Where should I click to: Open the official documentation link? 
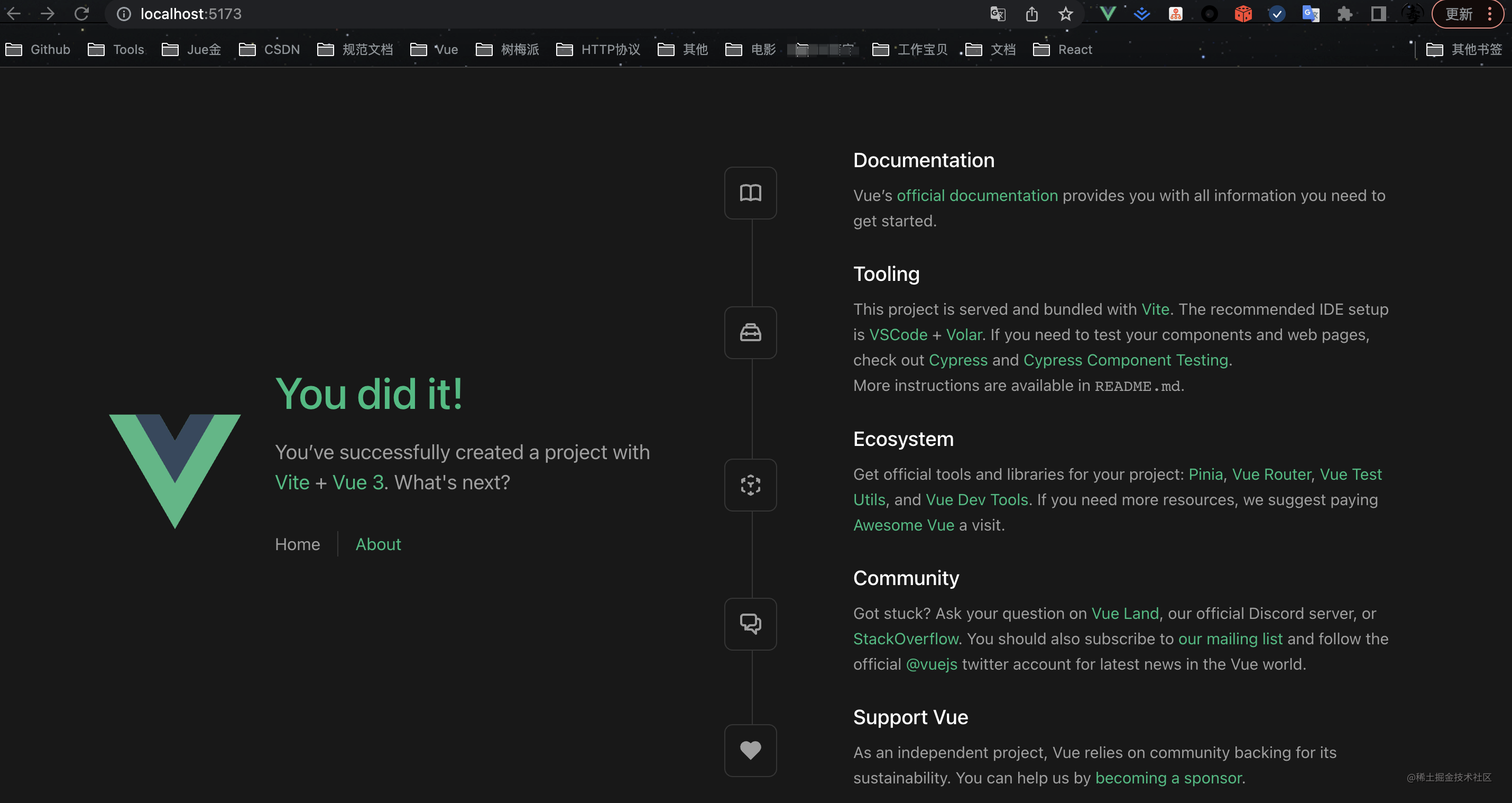[976, 195]
